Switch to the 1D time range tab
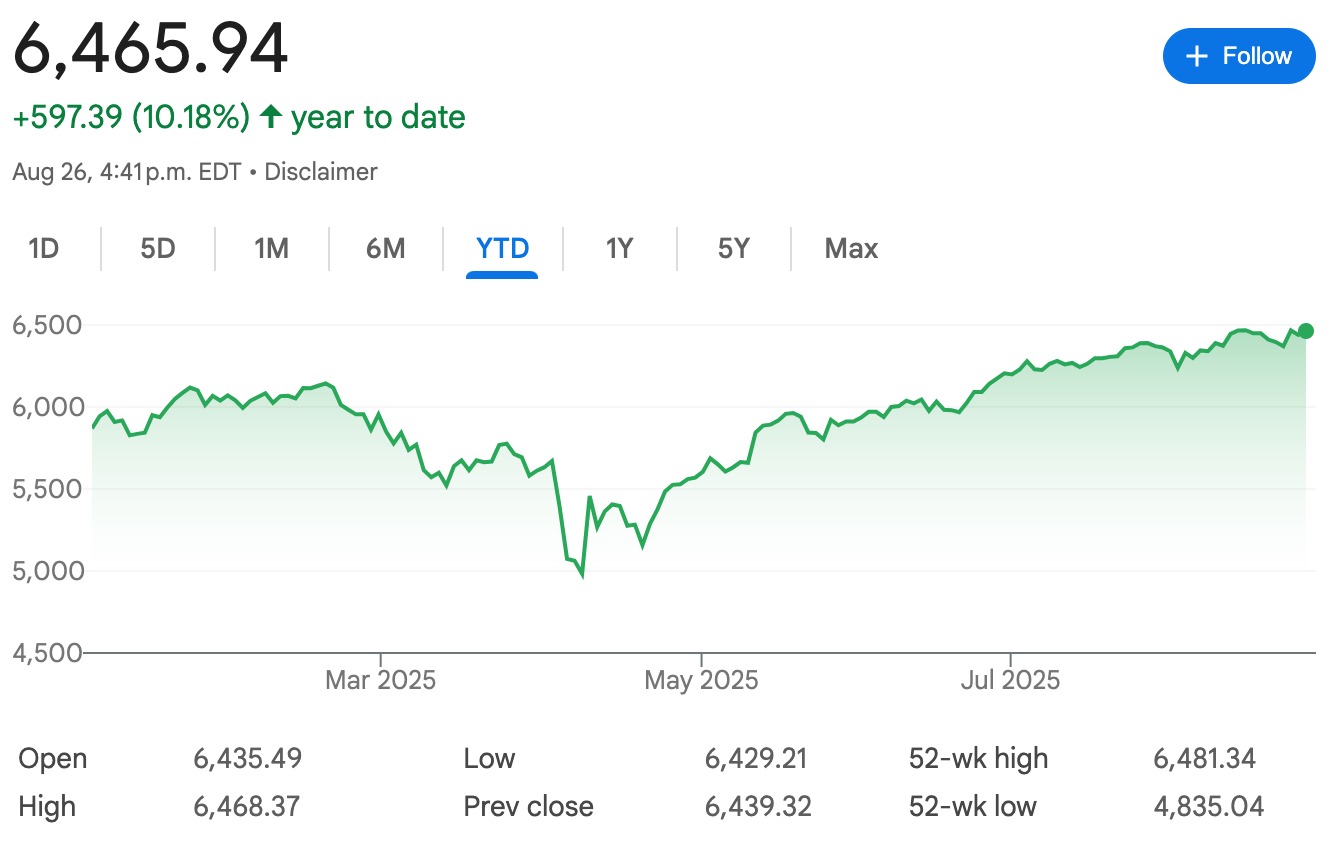Image resolution: width=1338 pixels, height=850 pixels. (44, 248)
